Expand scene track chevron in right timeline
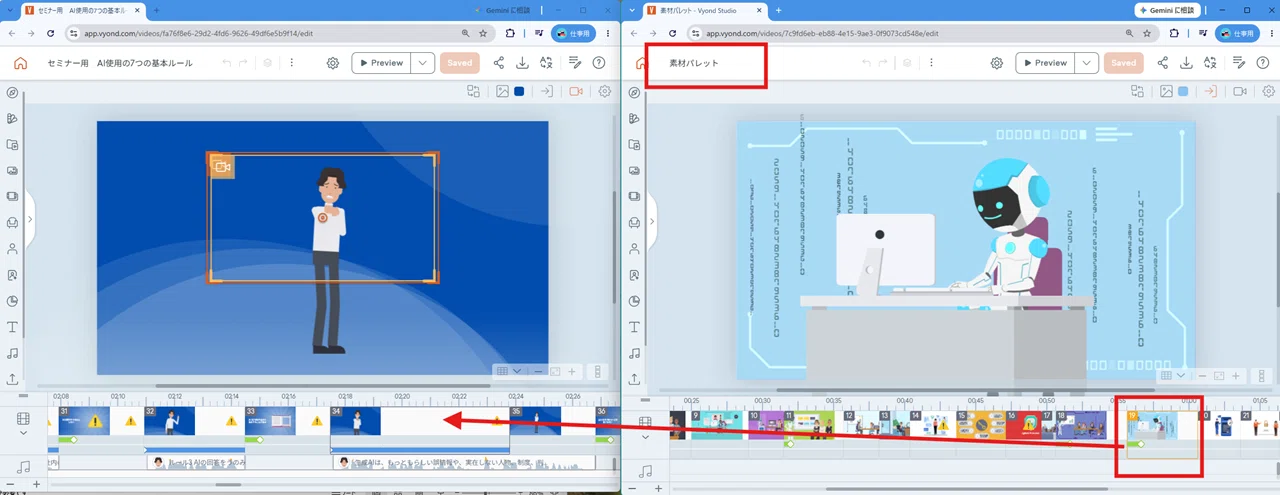 pos(646,437)
